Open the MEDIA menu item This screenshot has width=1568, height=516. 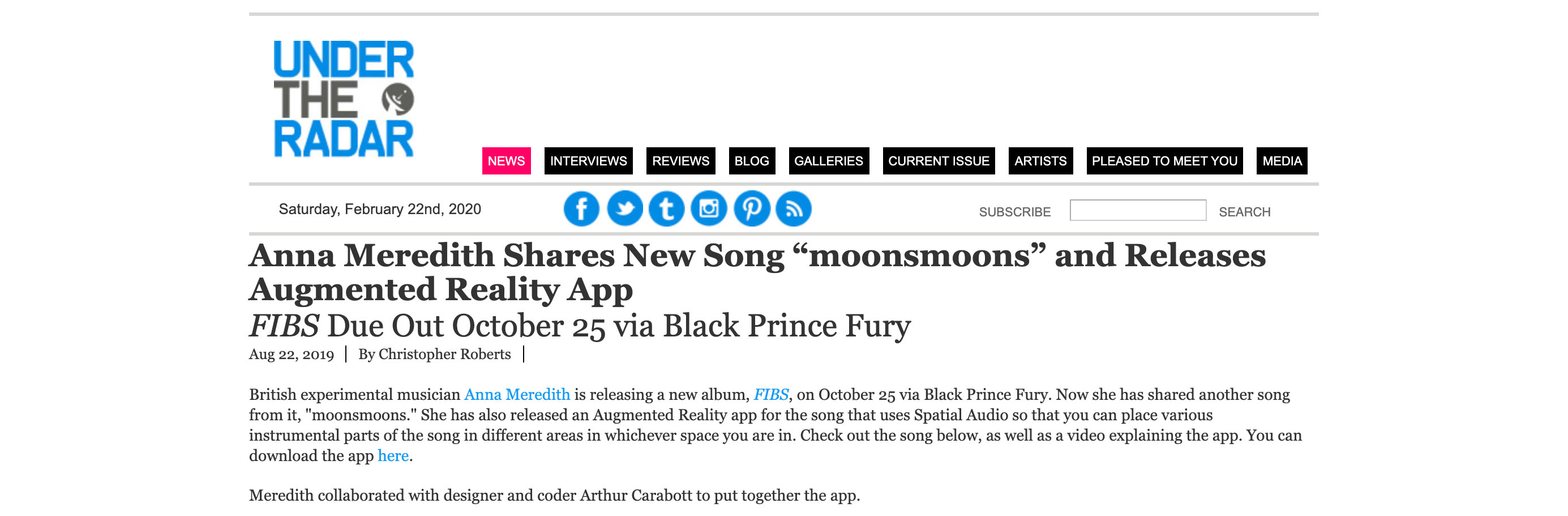1282,161
